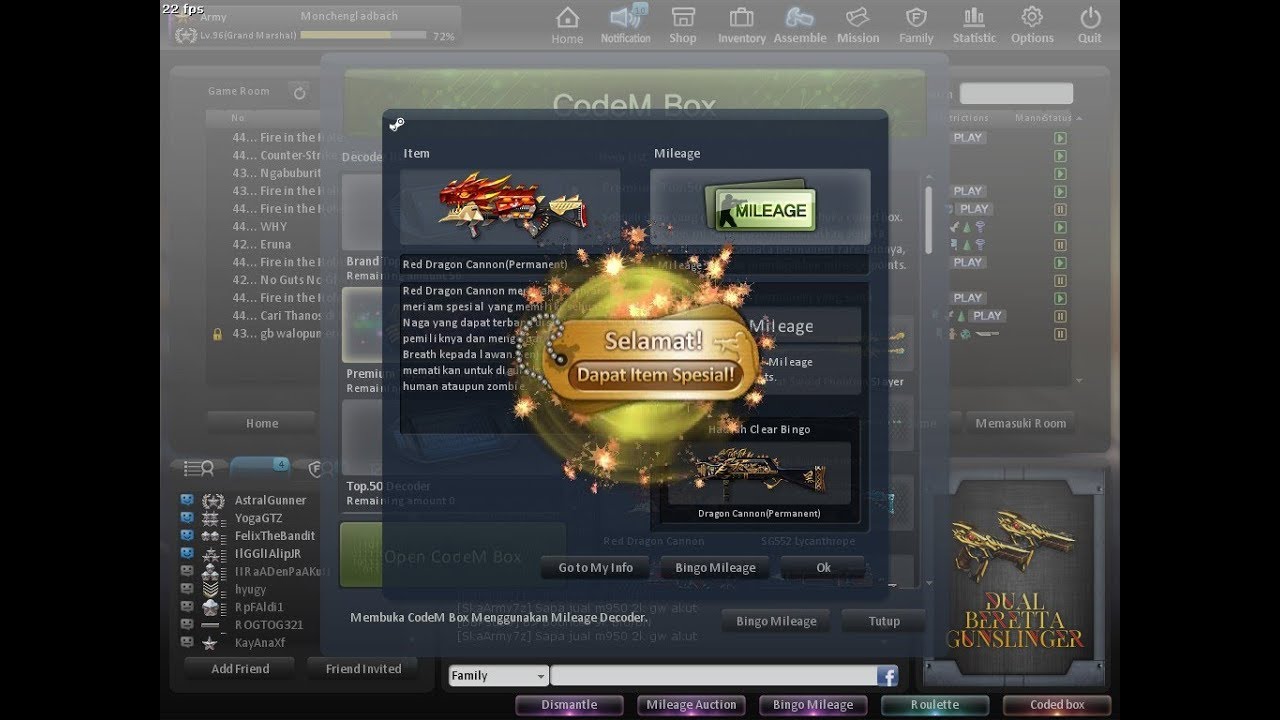Screen dimensions: 1280x720
Task: Click the Open CodeM Box button
Action: [x=453, y=556]
